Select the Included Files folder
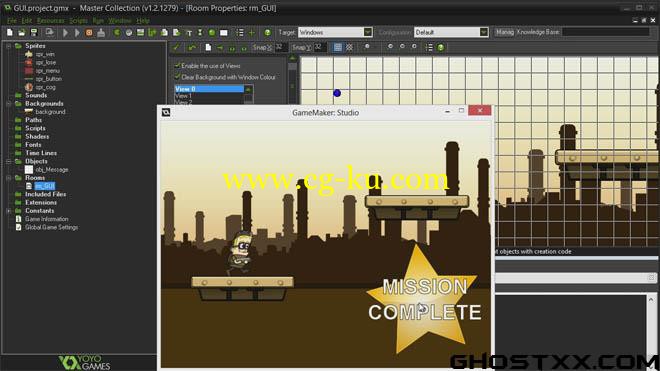The image size is (660, 371). click(45, 194)
